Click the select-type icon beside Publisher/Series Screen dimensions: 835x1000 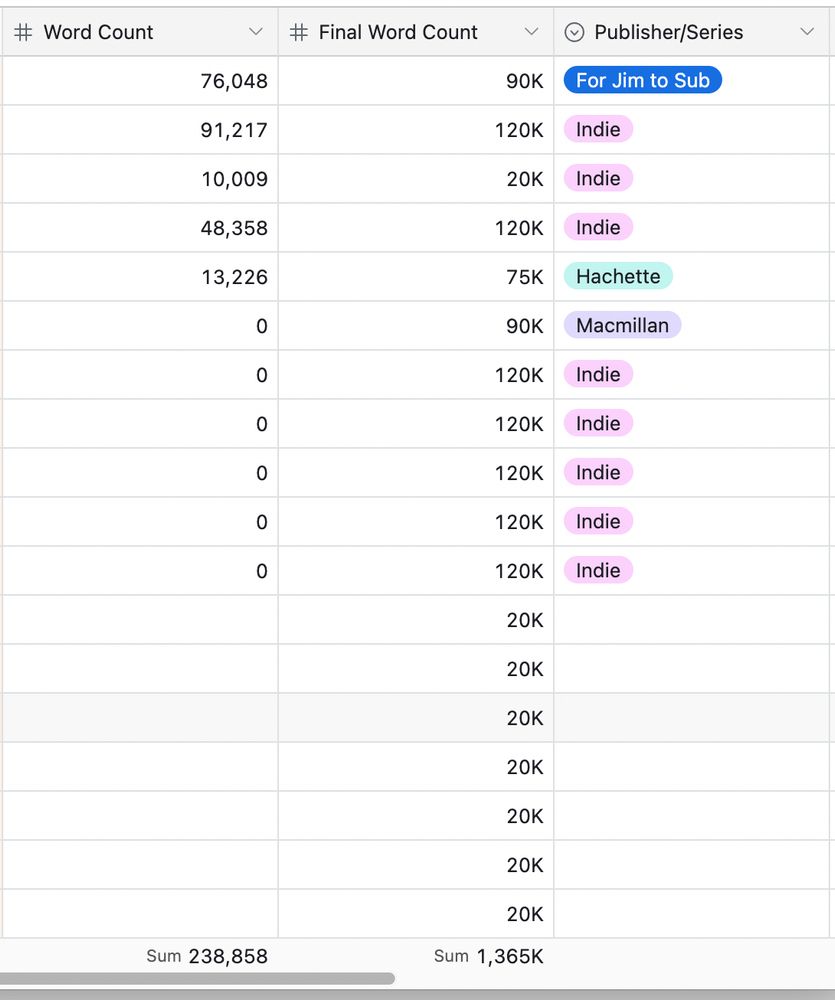point(574,31)
